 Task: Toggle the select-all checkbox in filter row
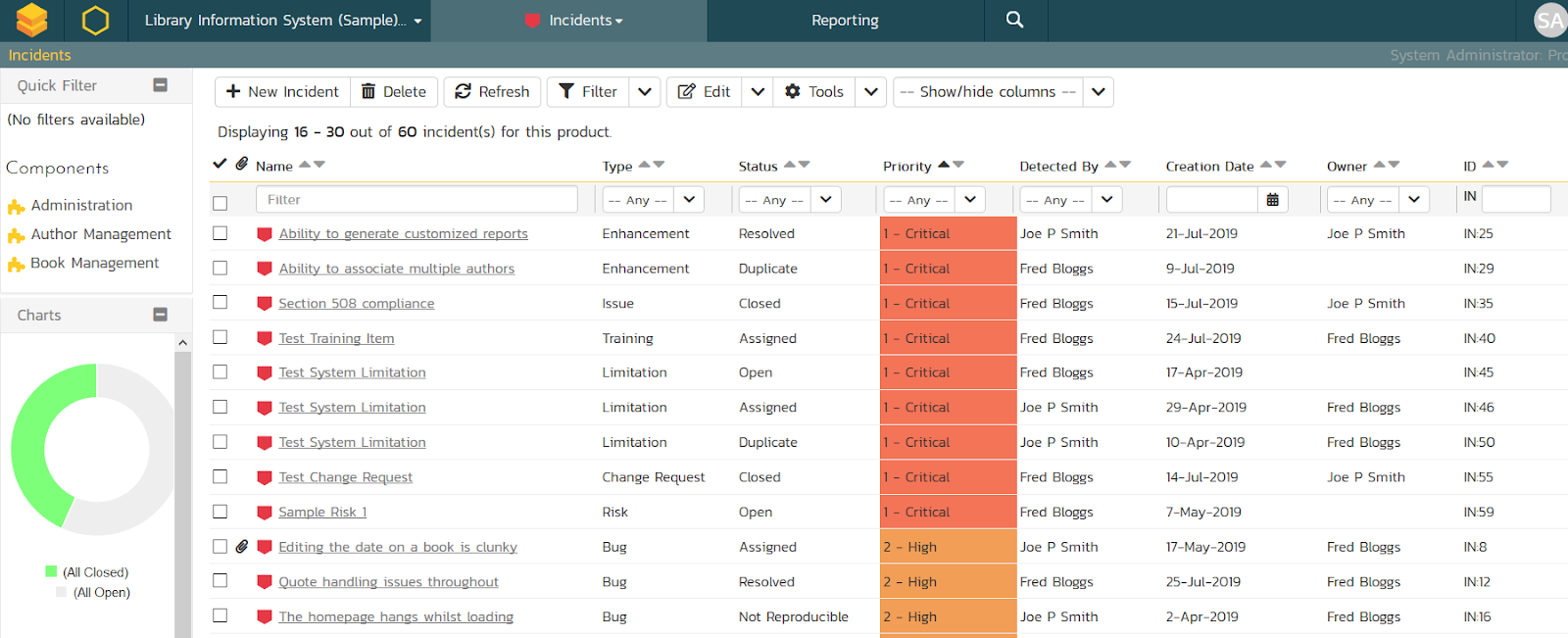pyautogui.click(x=220, y=203)
